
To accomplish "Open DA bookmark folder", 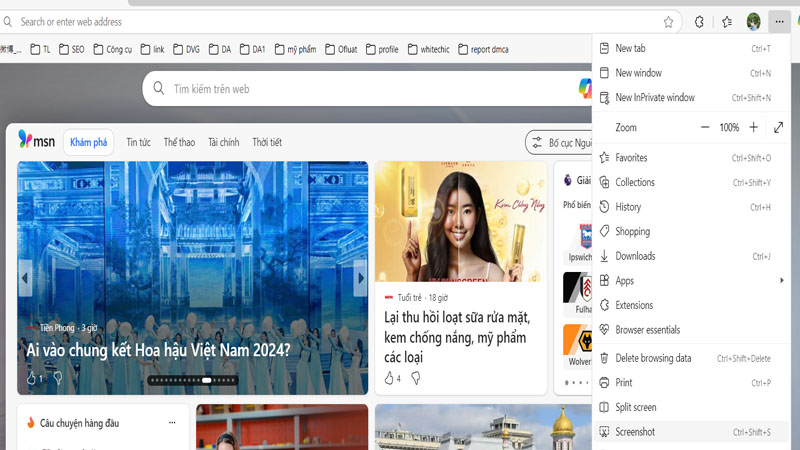I will [220, 49].
